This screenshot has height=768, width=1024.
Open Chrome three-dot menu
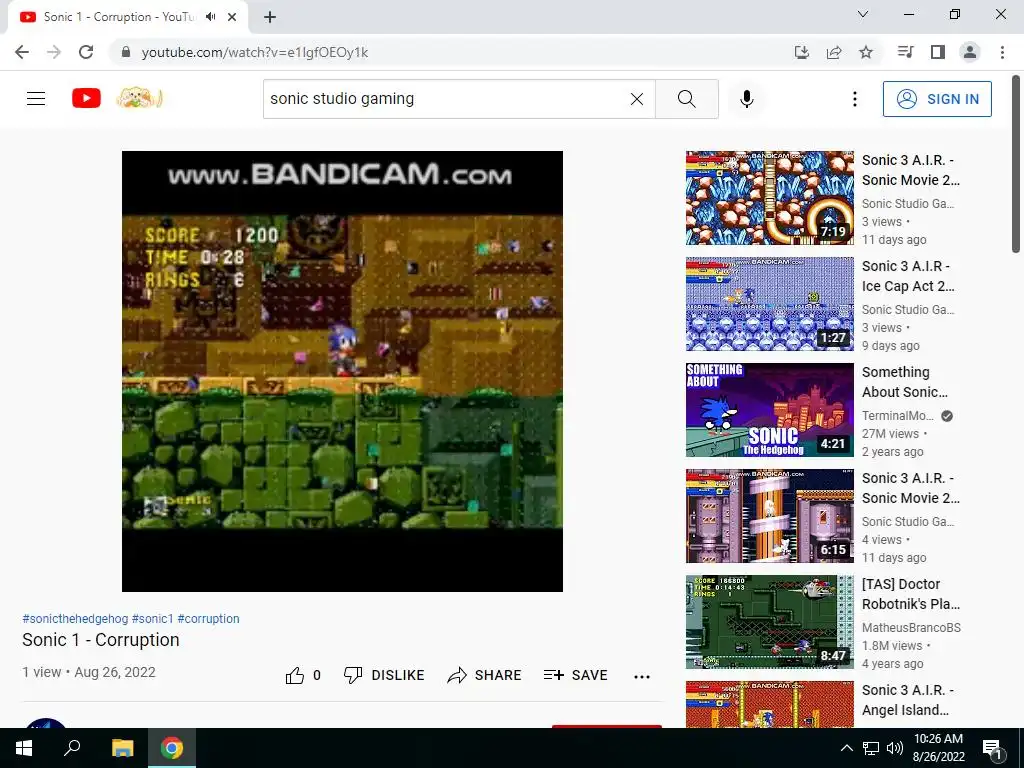click(x=1002, y=52)
